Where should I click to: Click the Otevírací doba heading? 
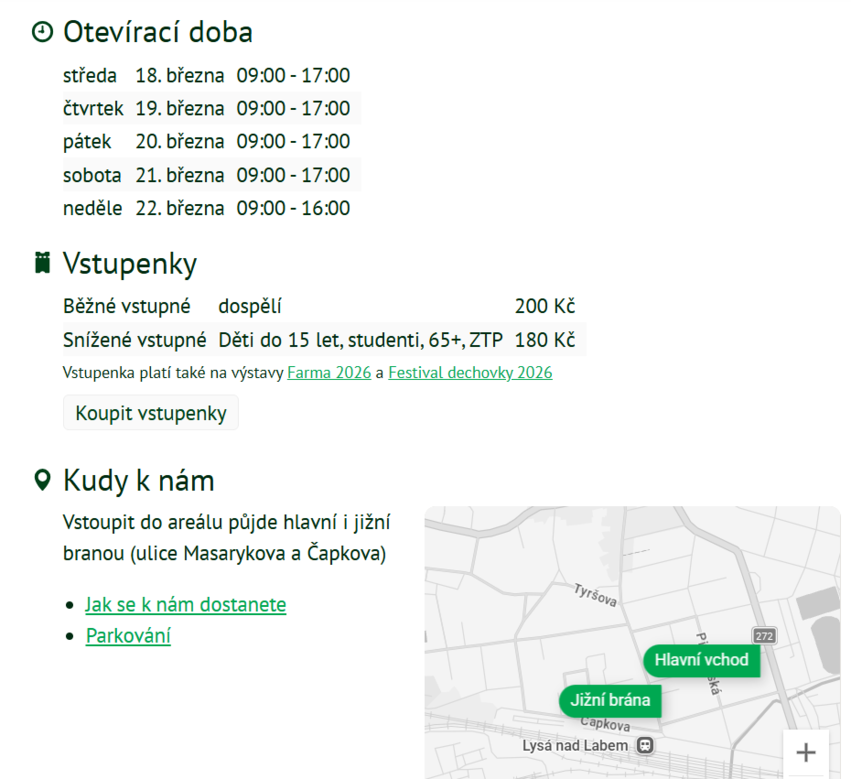pyautogui.click(x=157, y=32)
